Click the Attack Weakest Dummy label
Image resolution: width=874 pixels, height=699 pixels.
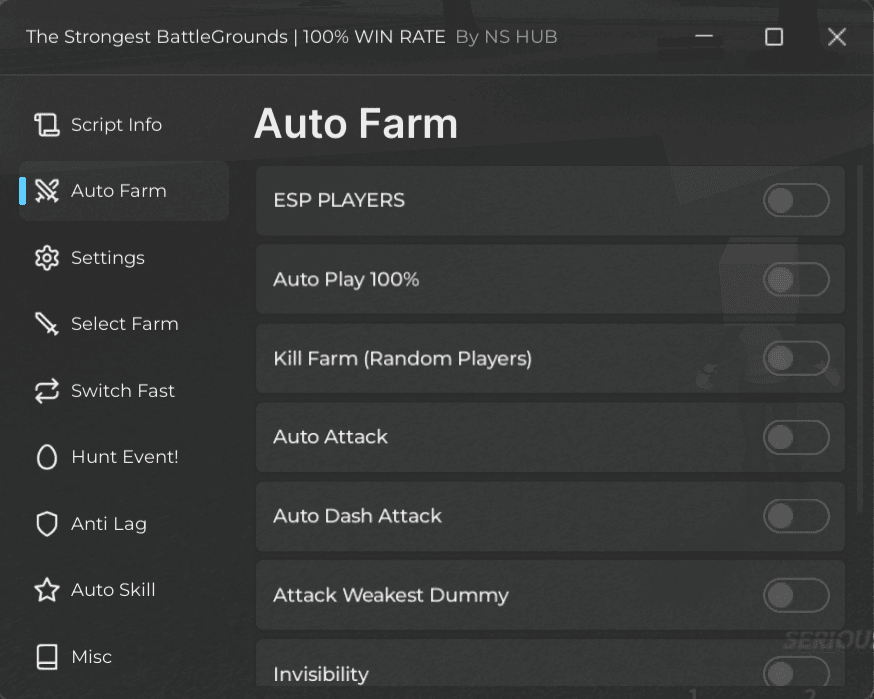coord(391,595)
